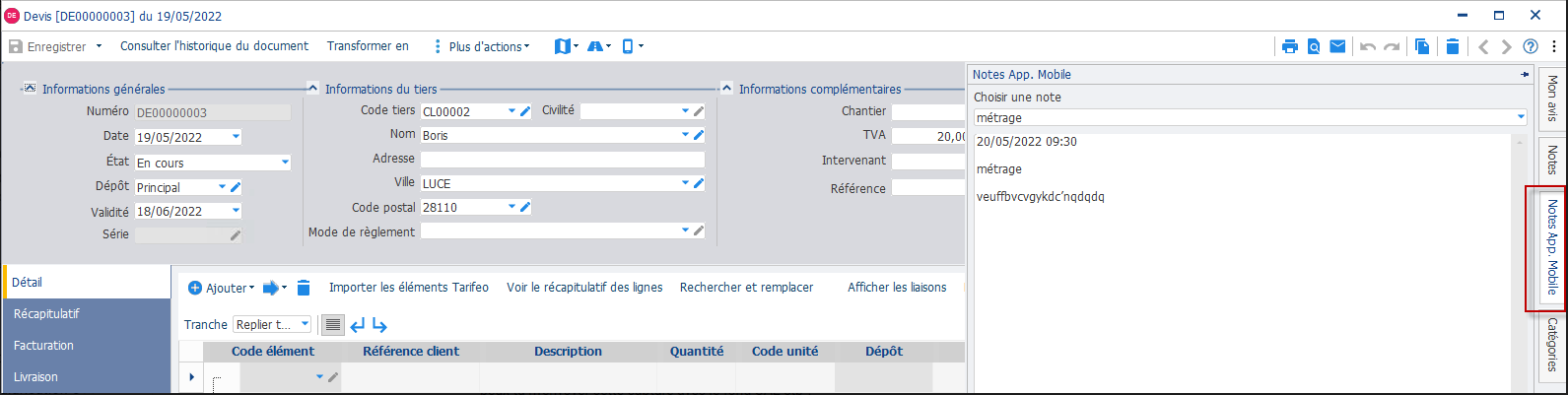This screenshot has height=395, width=1568.
Task: Edit Mode de règlement pencil icon
Action: tap(699, 230)
